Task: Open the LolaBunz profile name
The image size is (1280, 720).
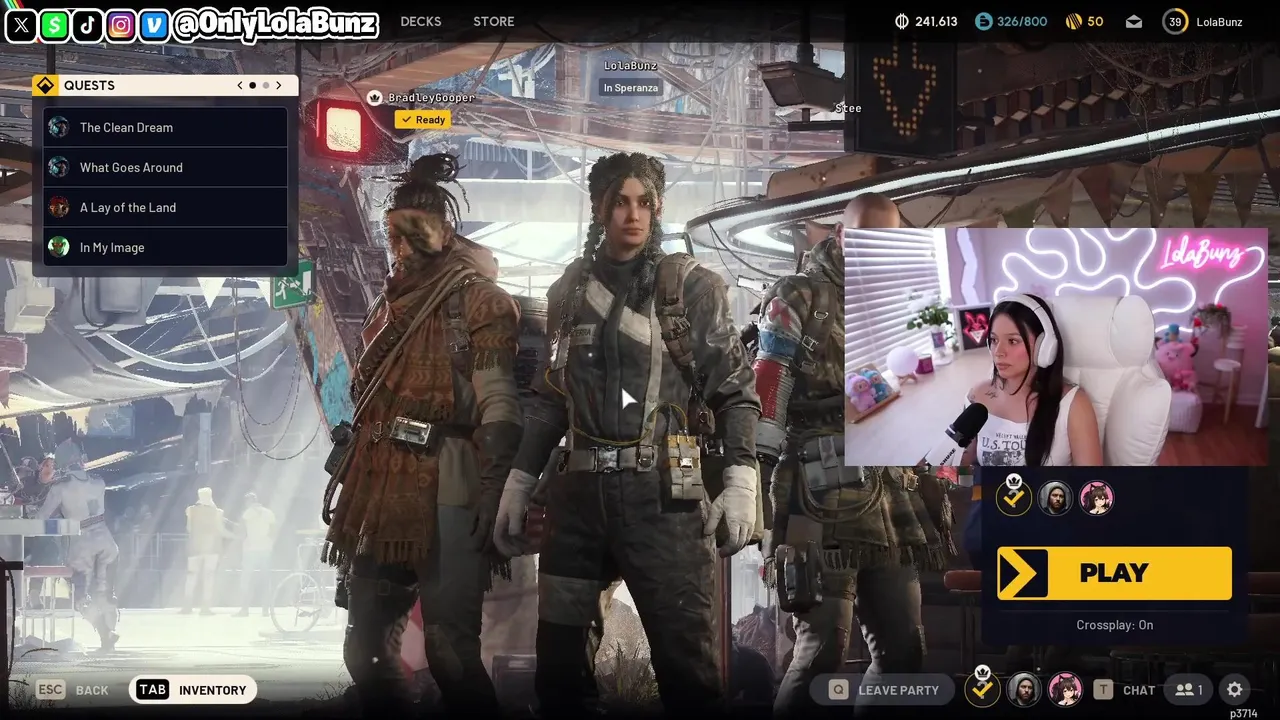Action: [1219, 21]
